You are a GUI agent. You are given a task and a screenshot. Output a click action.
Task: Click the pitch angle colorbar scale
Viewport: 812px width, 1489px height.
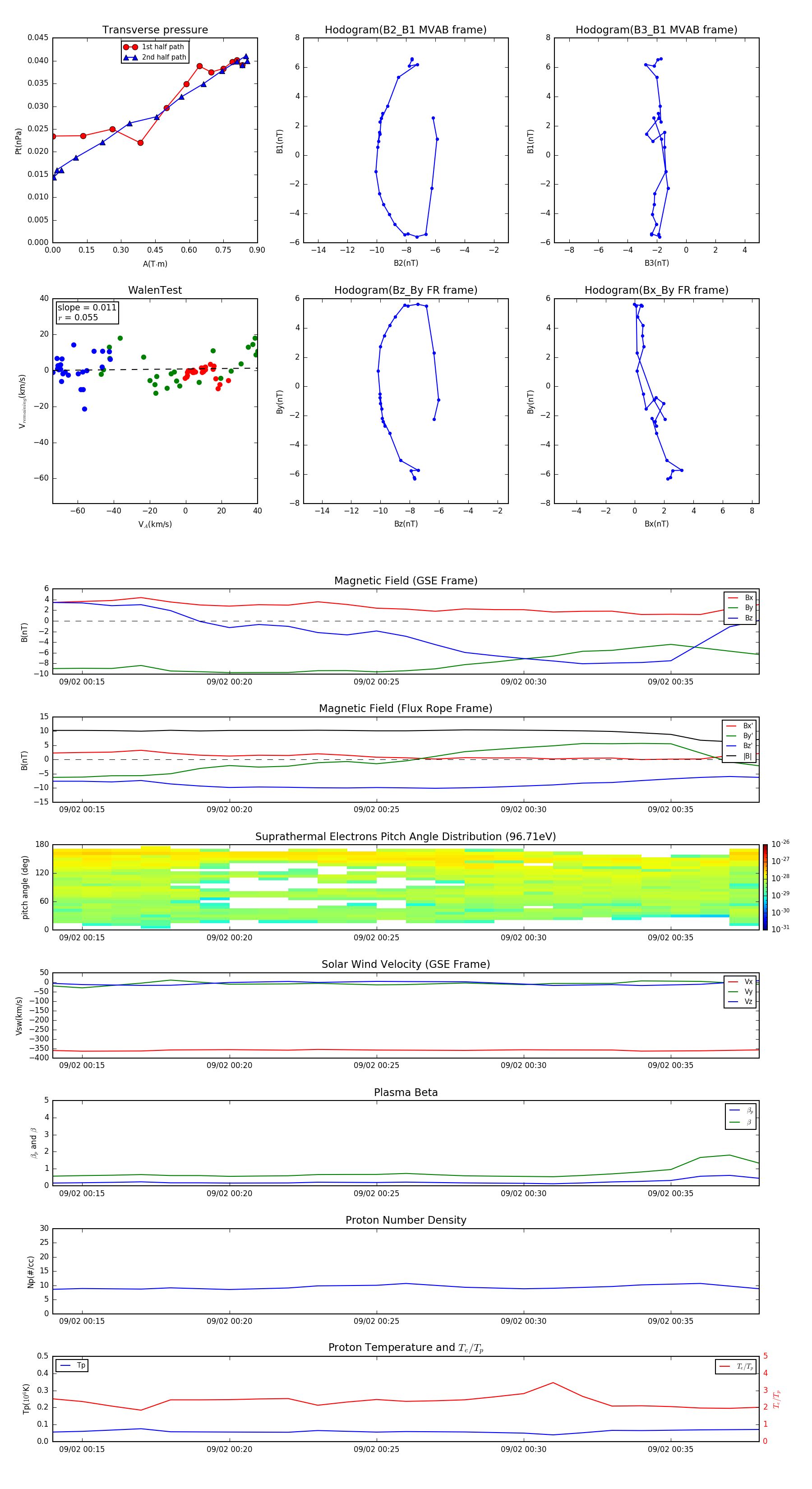(765, 886)
